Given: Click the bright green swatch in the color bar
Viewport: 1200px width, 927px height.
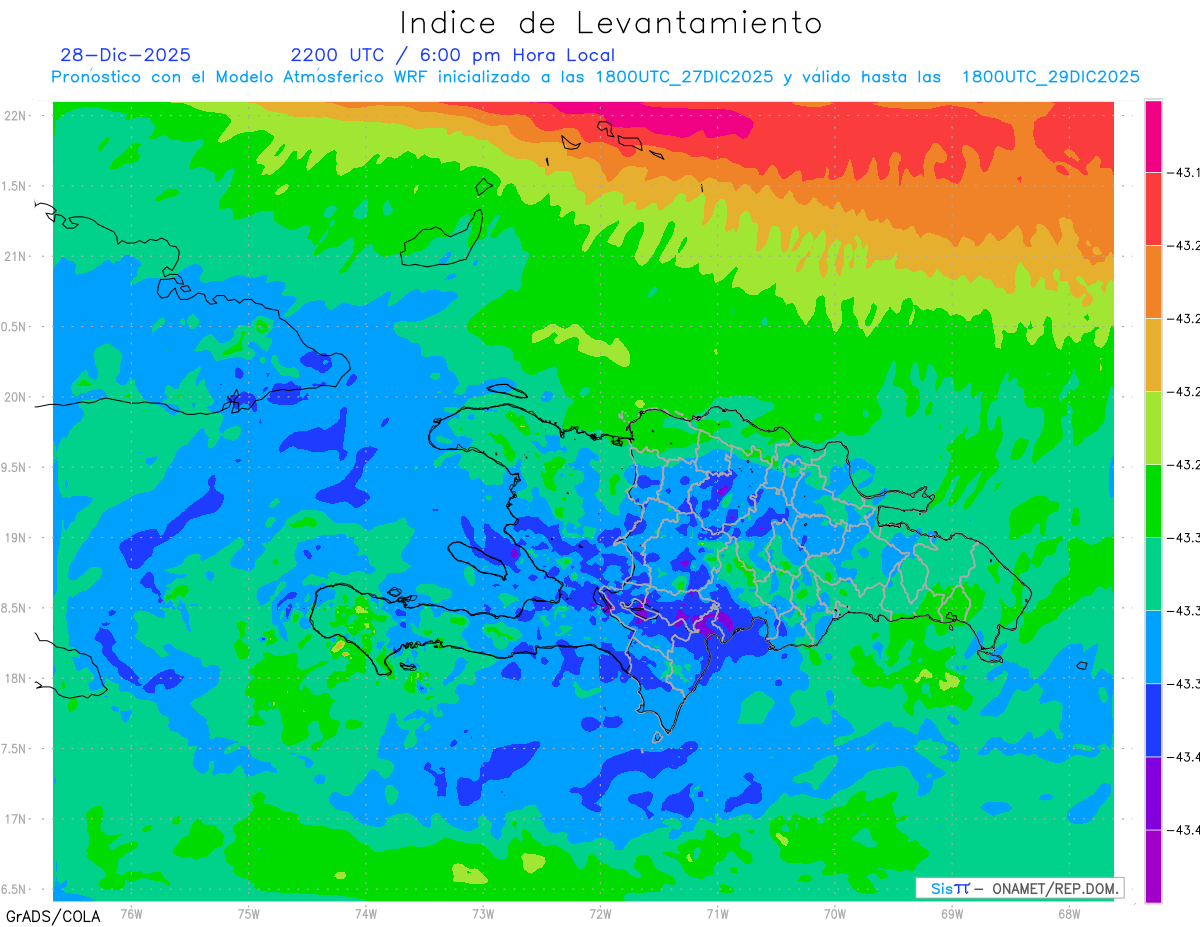Looking at the screenshot, I should pyautogui.click(x=1153, y=500).
